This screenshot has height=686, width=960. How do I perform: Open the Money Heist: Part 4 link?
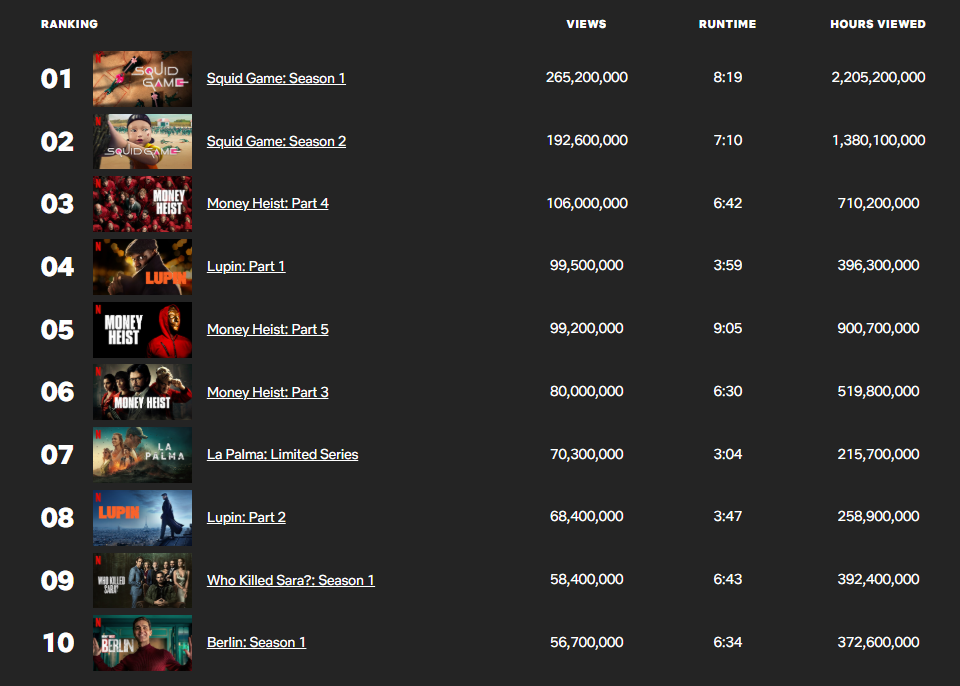coord(267,203)
